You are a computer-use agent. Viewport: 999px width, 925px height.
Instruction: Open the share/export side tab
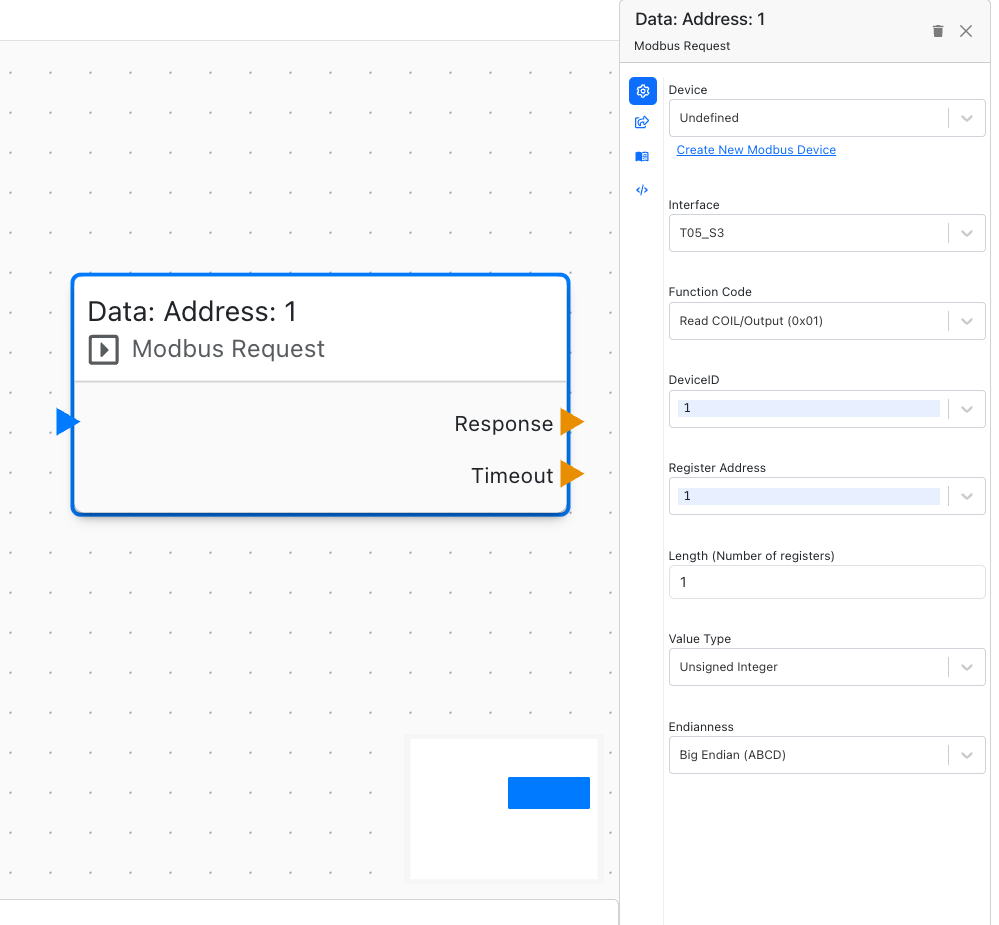643,123
